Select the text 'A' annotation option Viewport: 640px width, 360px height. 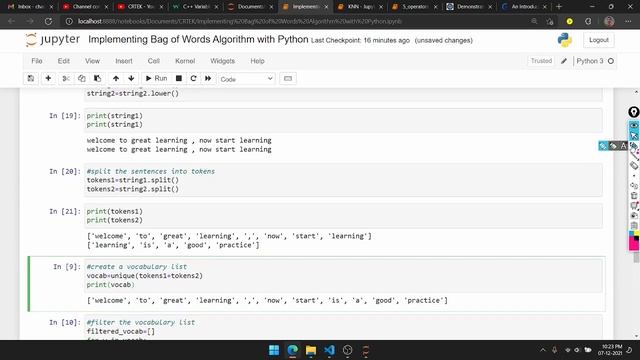tap(623, 146)
